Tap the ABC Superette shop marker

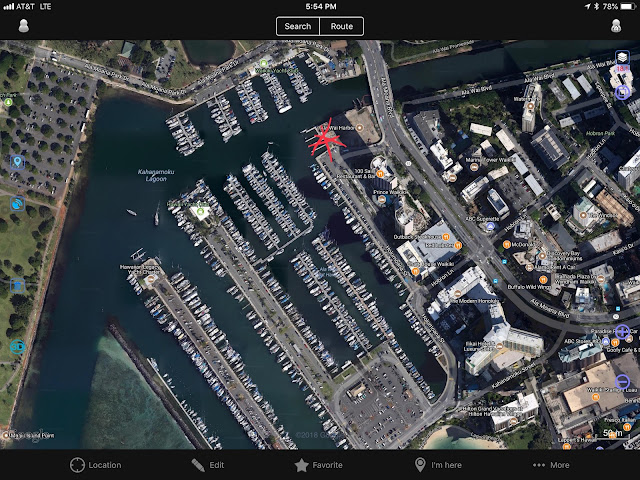point(491,226)
